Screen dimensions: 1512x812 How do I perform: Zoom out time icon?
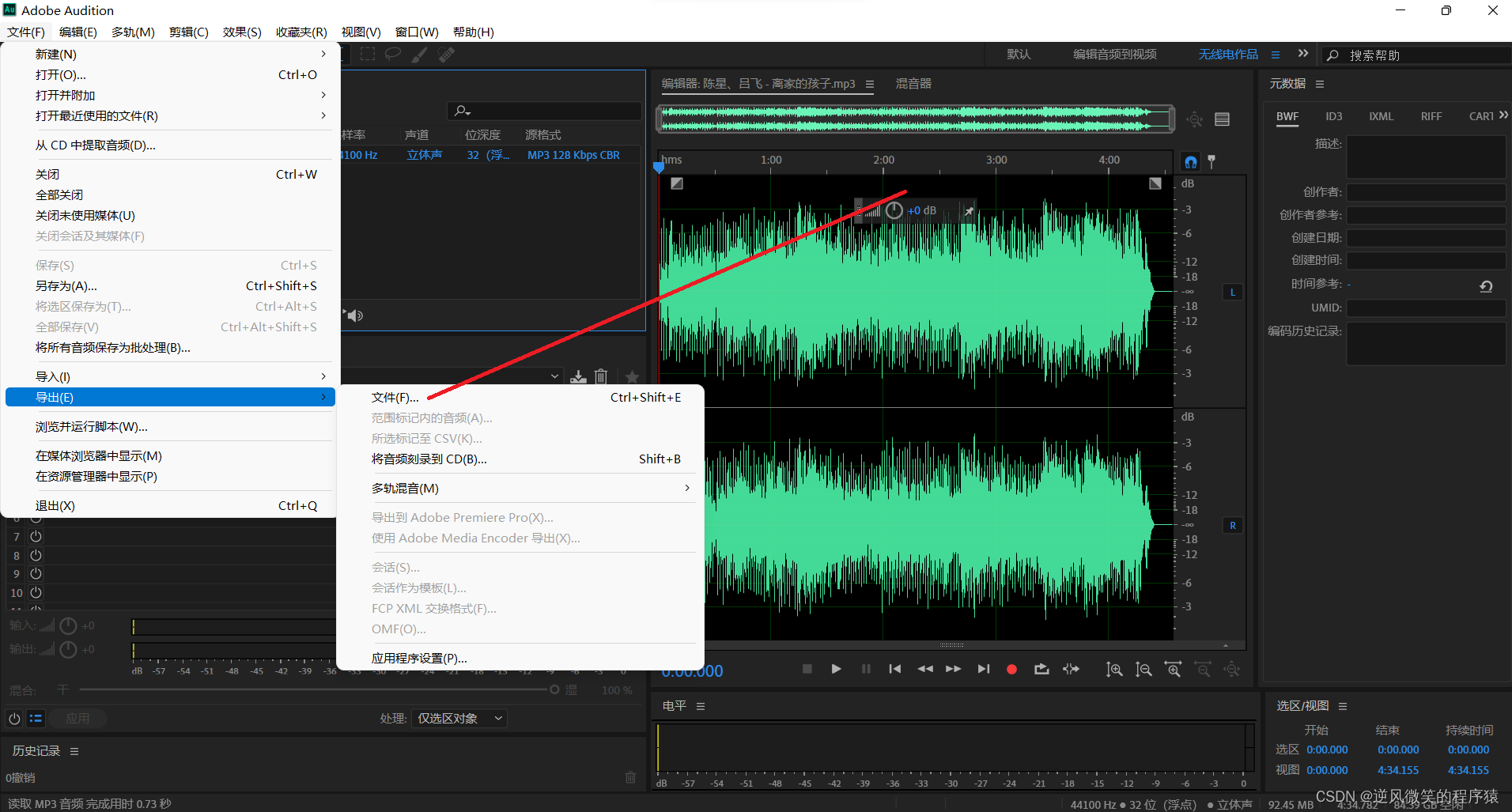1203,670
